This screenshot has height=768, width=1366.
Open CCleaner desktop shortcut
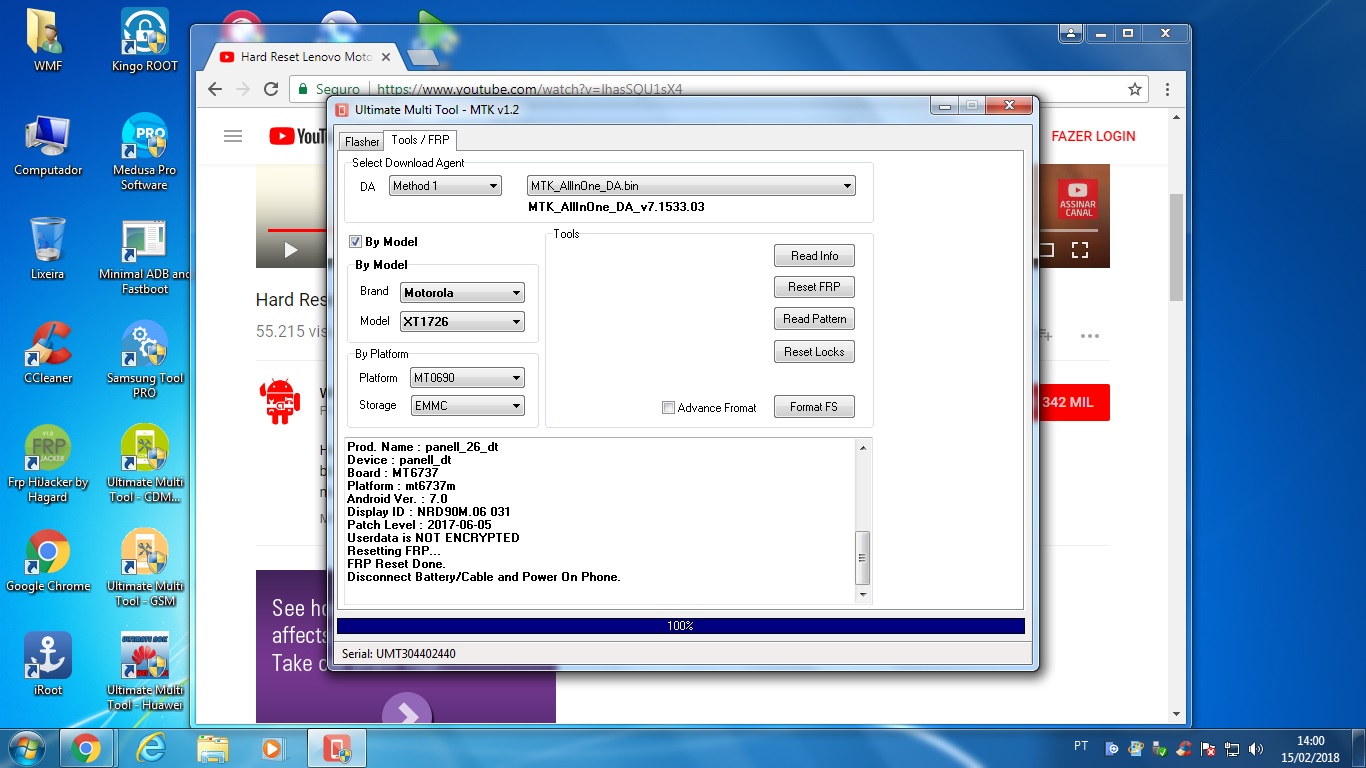pyautogui.click(x=47, y=353)
